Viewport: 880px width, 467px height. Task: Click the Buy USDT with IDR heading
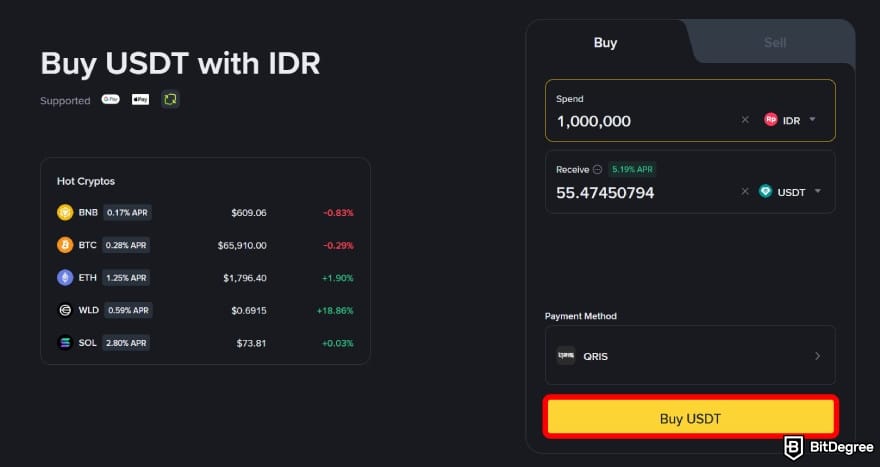click(180, 63)
